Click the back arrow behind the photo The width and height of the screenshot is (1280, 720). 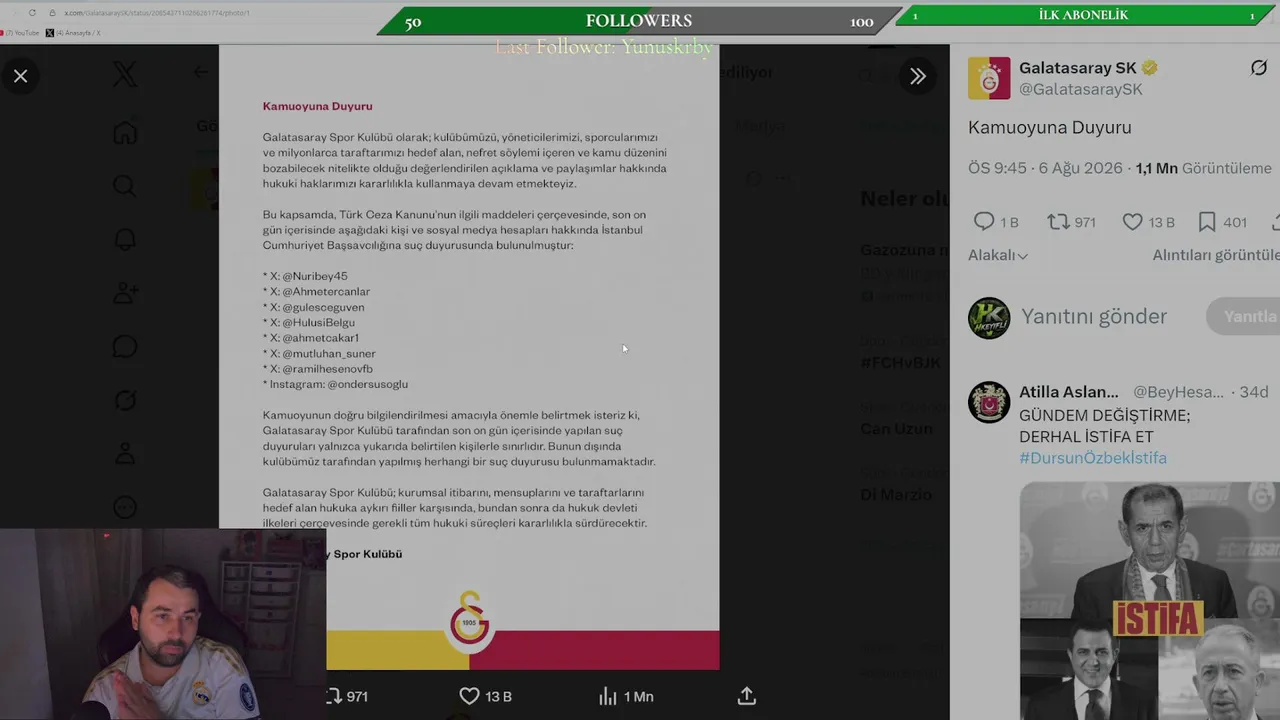pos(201,72)
